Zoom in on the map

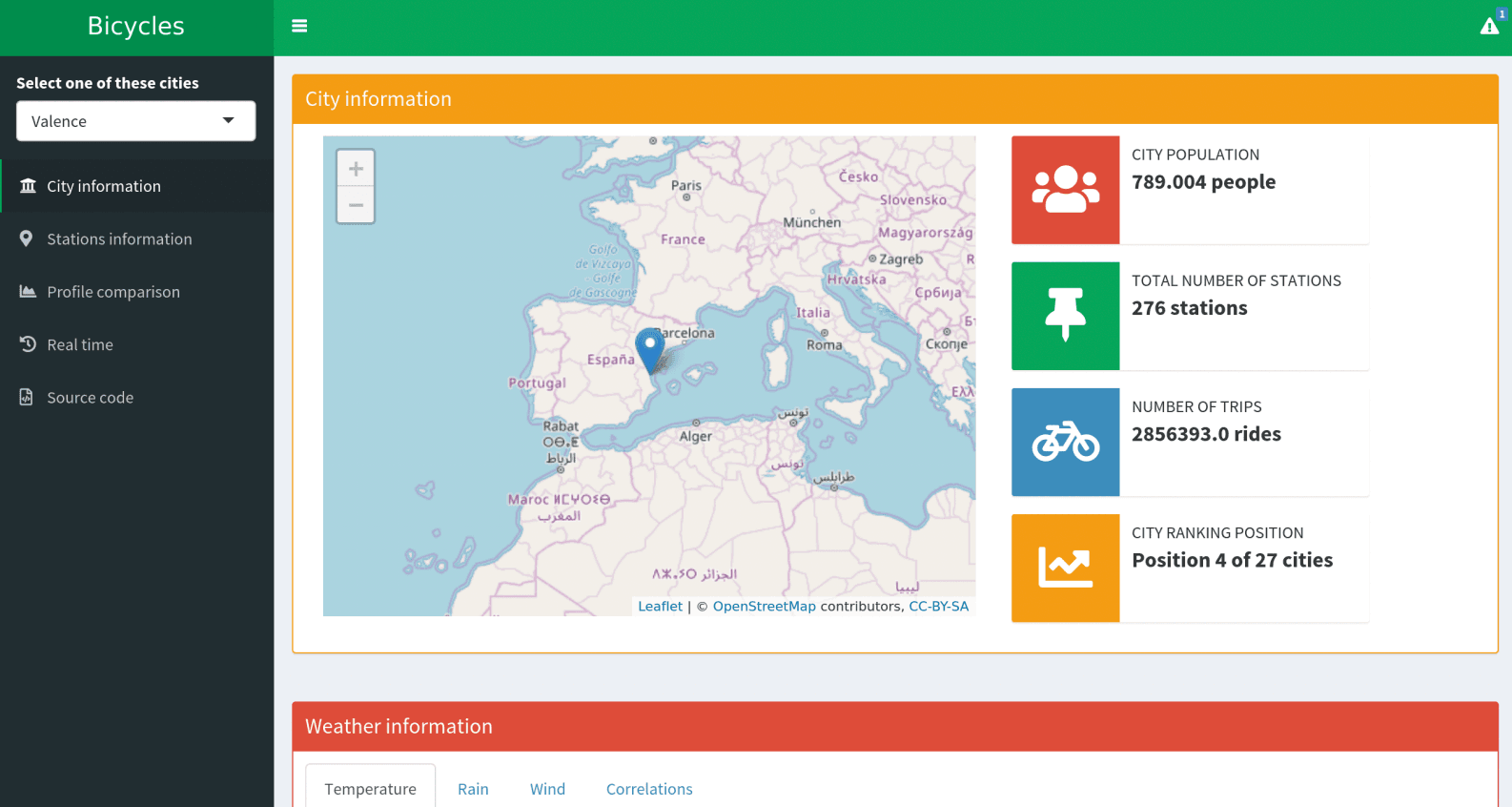[x=356, y=169]
